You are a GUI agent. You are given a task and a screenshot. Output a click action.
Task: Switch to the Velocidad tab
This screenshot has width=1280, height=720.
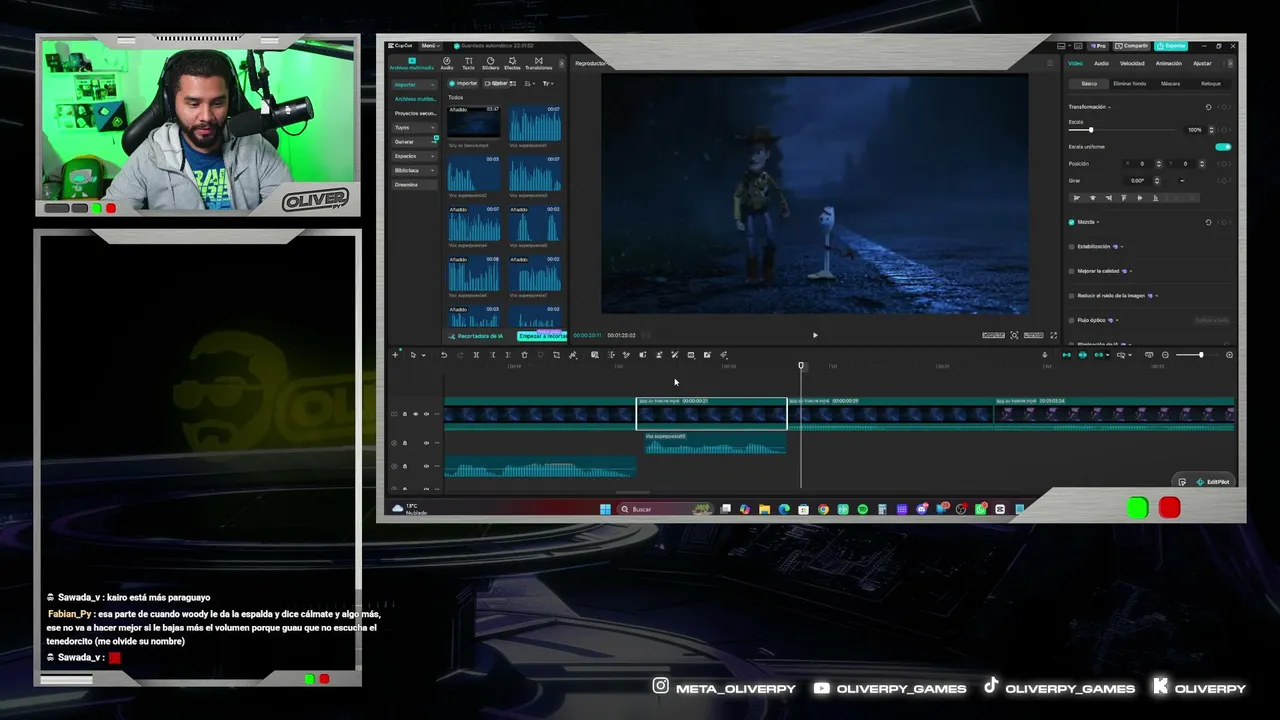pos(1132,63)
